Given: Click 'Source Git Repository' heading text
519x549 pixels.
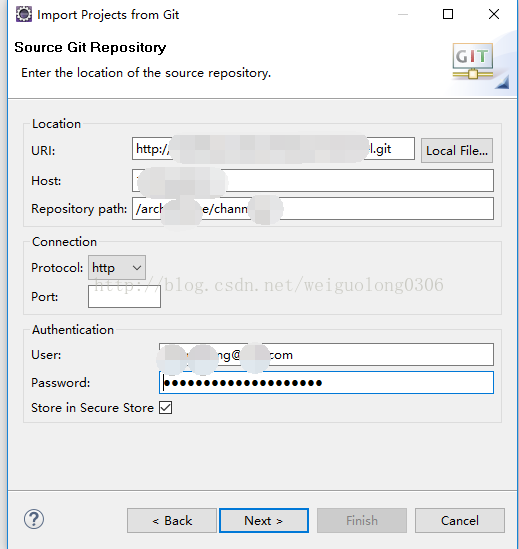Looking at the screenshot, I should coord(90,47).
